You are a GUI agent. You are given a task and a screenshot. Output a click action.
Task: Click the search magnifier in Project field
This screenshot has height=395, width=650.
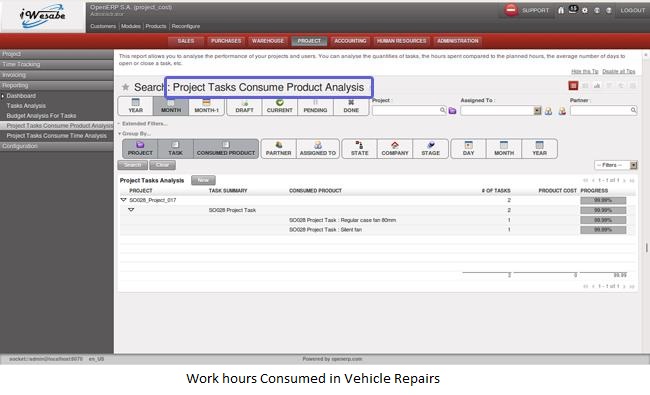point(442,110)
